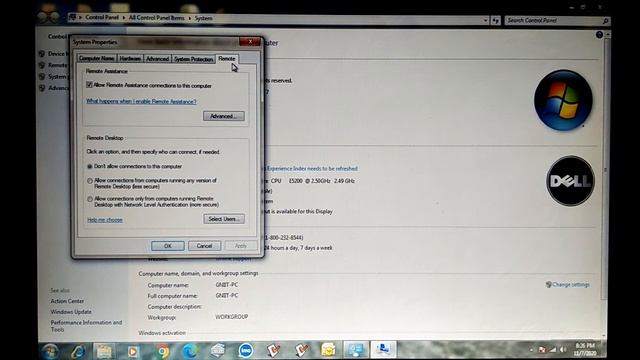Screen dimensions: 640x360
Task: Open the Action Center flag tray icon
Action: pyautogui.click(x=542, y=350)
